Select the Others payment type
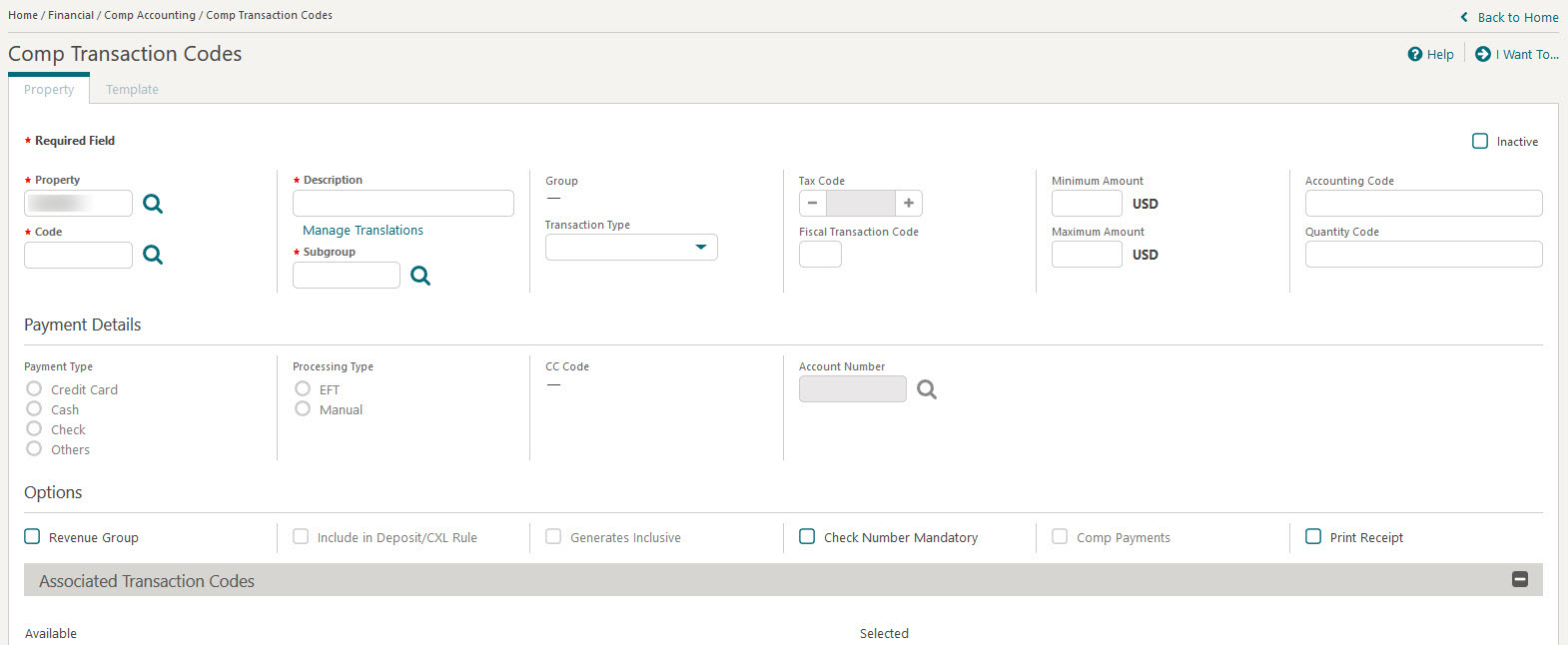 pos(34,448)
